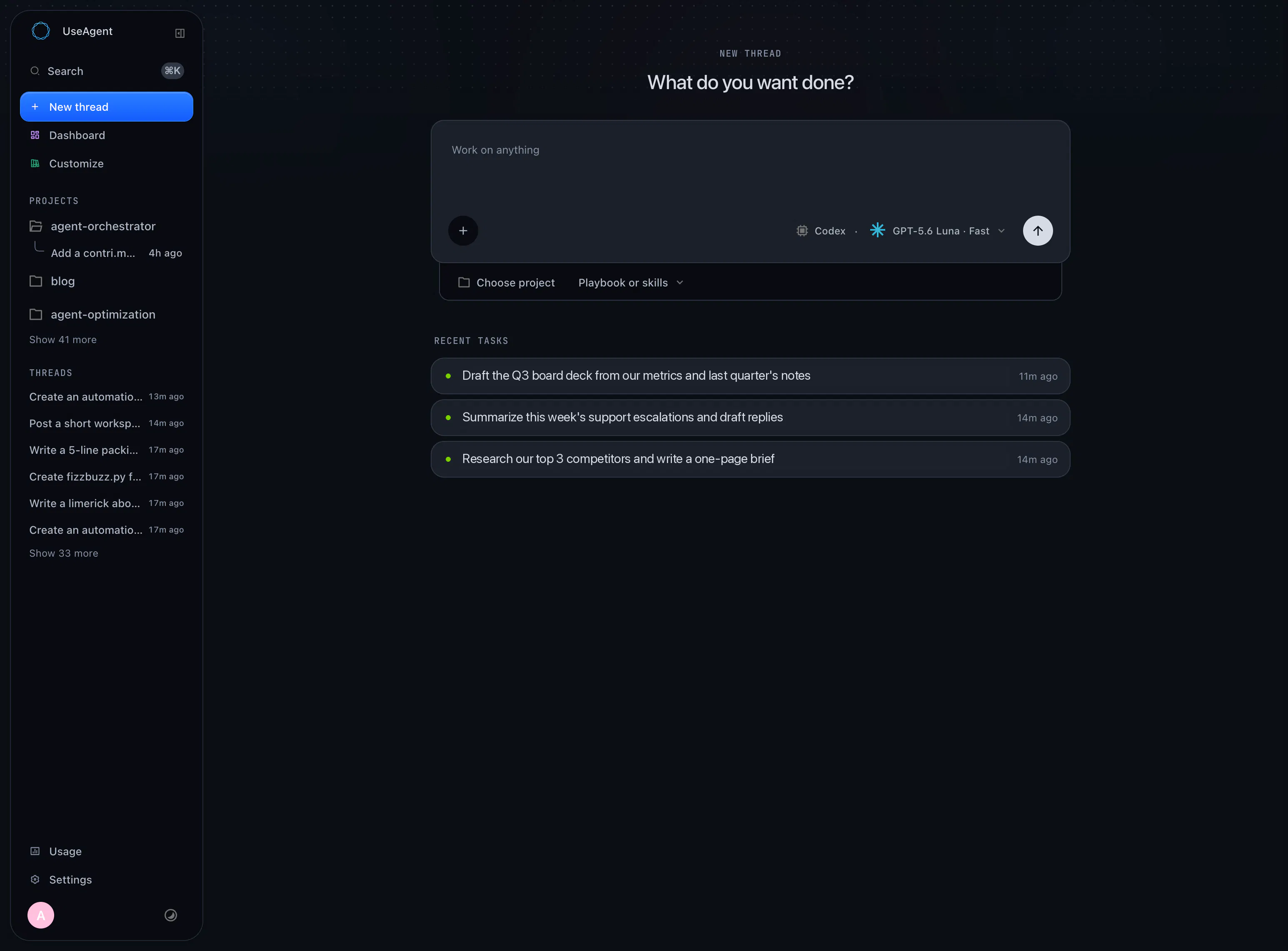The image size is (1288, 951).
Task: Open the Usage menu item
Action: [x=107, y=851]
